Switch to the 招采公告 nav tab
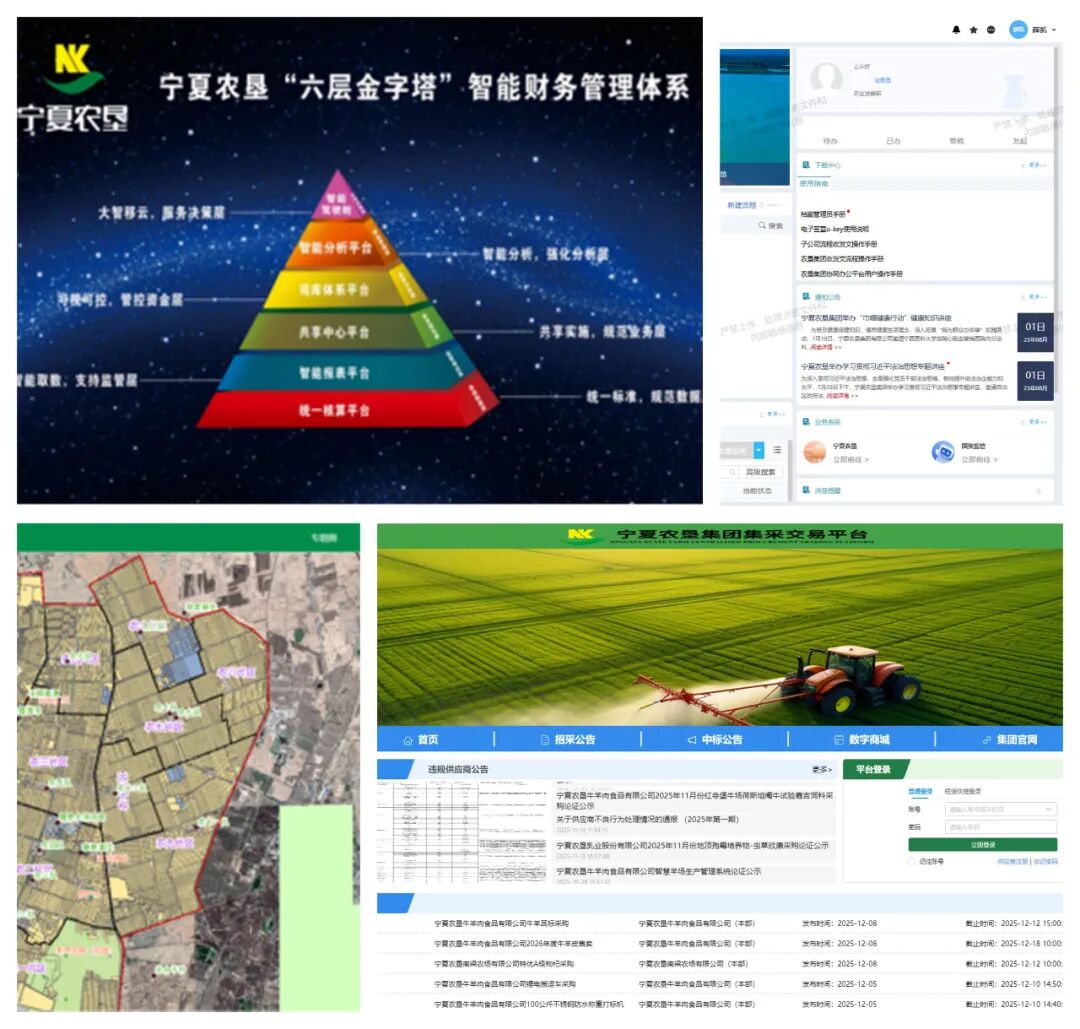The image size is (1080, 1029). tap(567, 740)
